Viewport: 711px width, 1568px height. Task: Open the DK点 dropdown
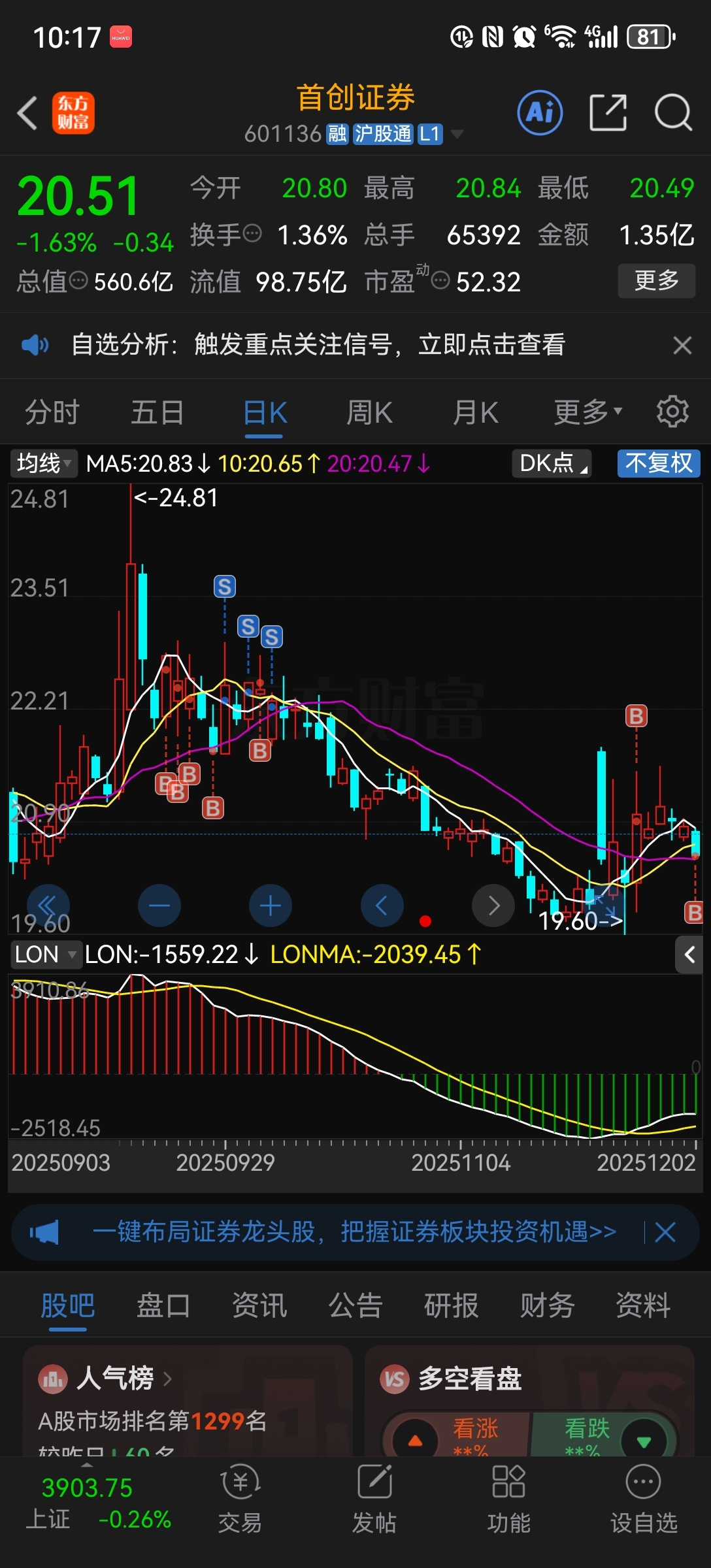[552, 463]
